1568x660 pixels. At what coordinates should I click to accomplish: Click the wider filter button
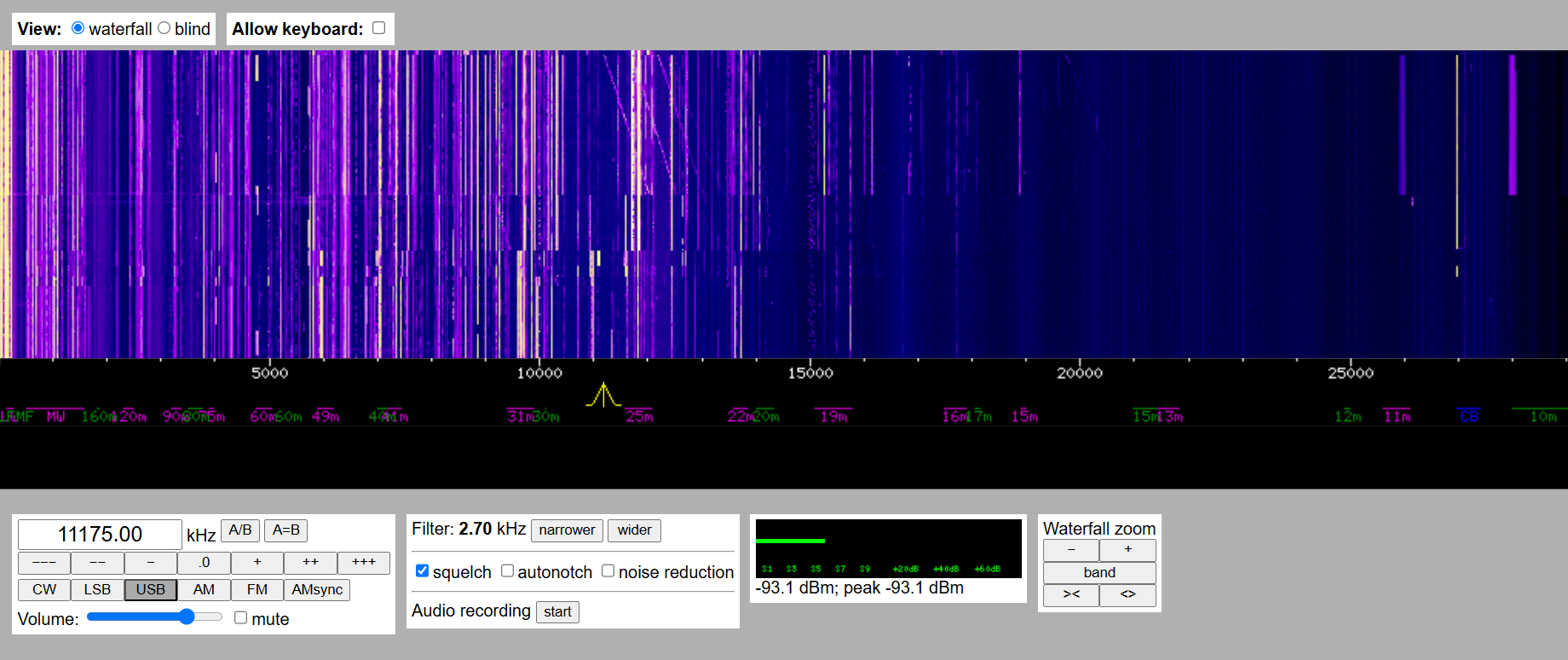coord(634,530)
